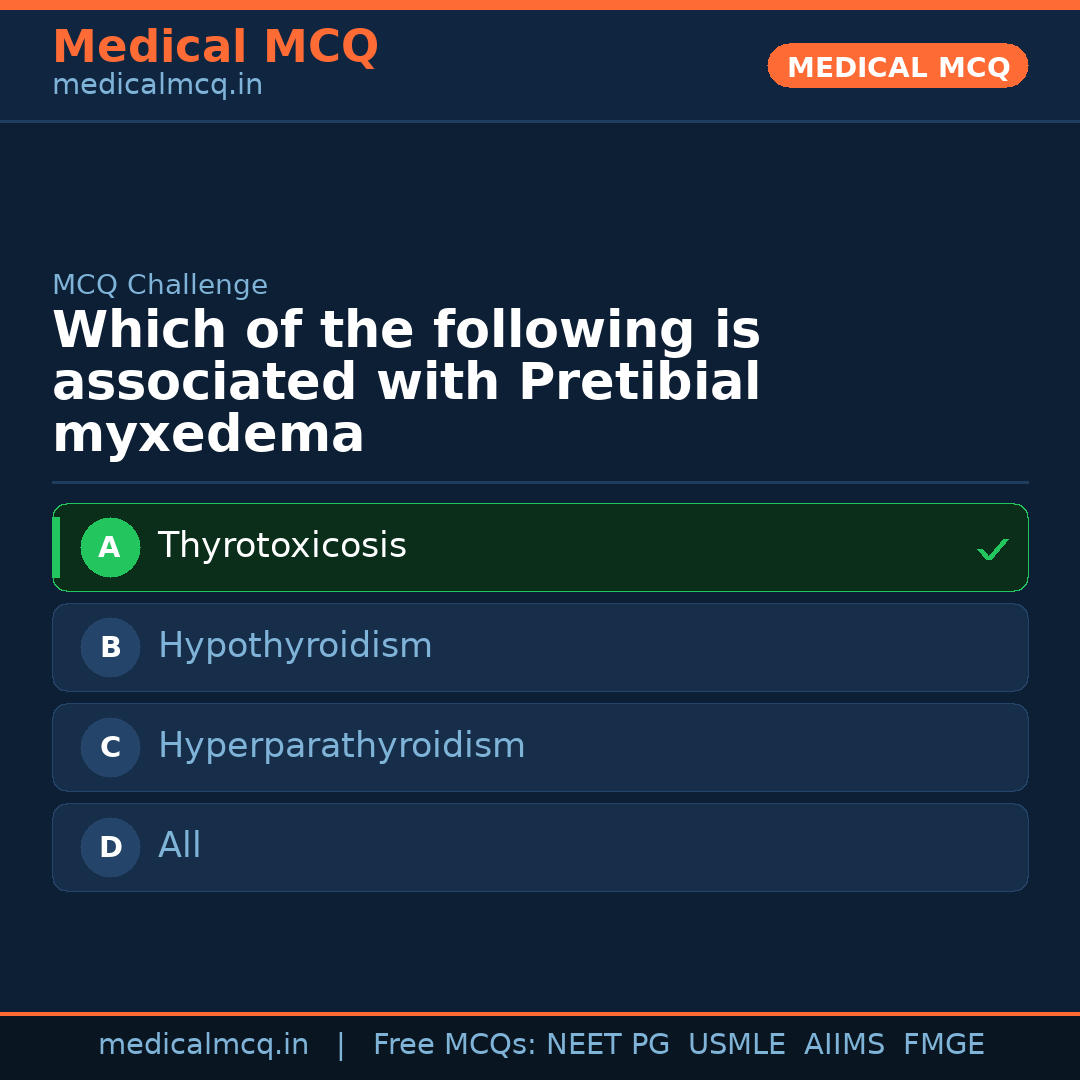
Task: Click the NEET PG footer label
Action: [x=607, y=1043]
